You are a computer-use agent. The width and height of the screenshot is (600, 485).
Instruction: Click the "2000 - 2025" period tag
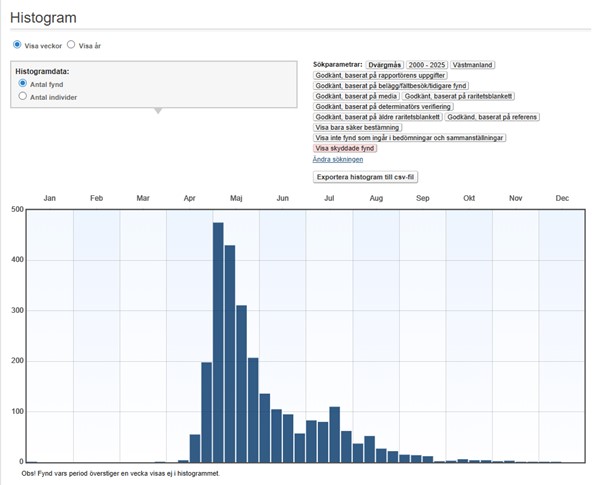pyautogui.click(x=426, y=64)
